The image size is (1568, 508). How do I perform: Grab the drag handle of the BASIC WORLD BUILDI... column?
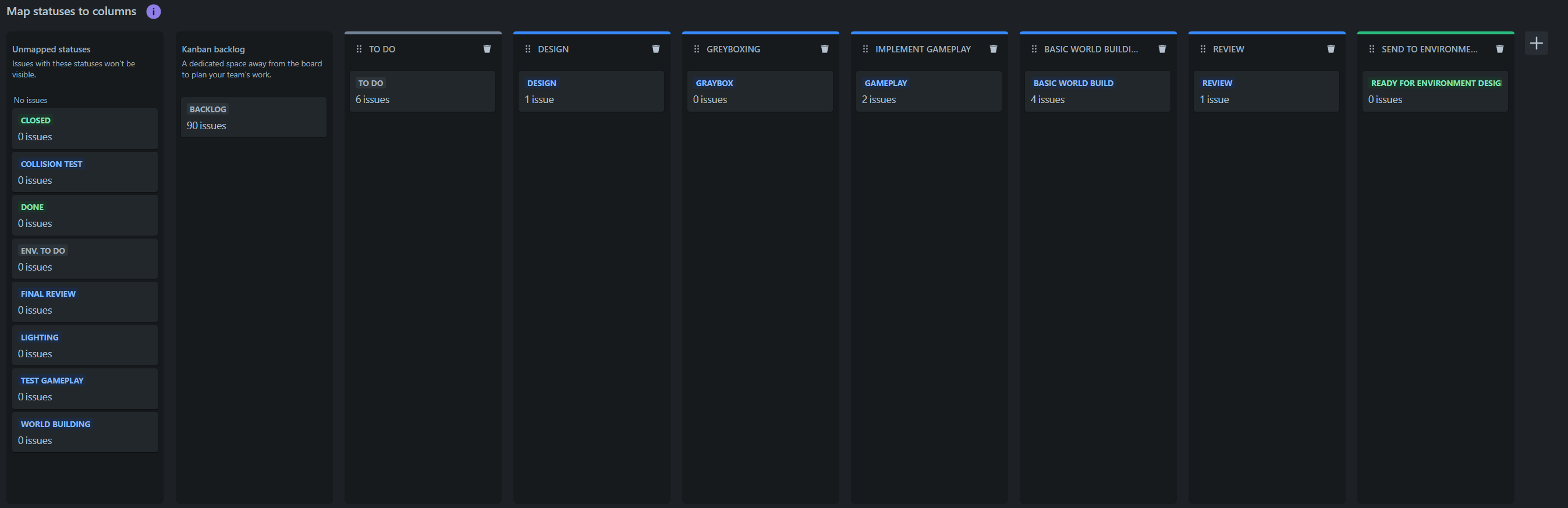[x=1034, y=49]
